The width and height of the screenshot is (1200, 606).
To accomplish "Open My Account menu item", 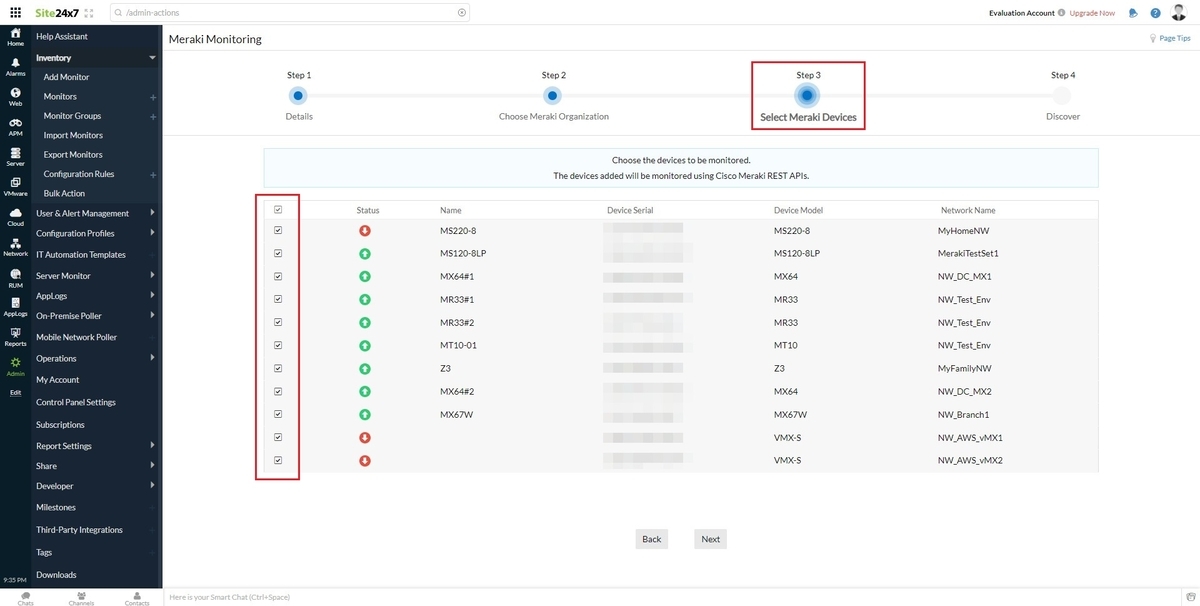I will pyautogui.click(x=57, y=380).
